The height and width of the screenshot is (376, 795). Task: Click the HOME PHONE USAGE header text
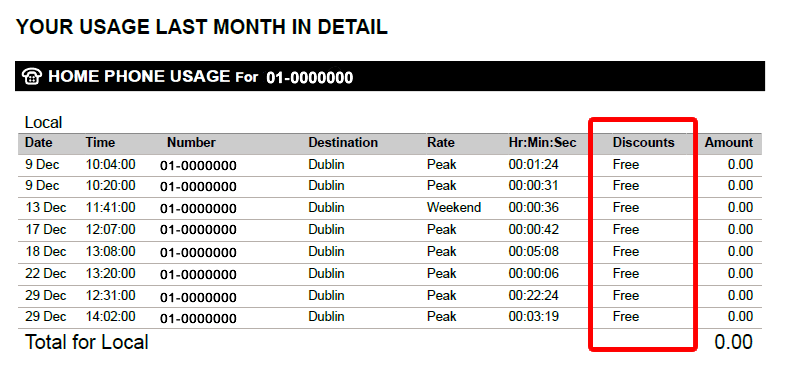click(139, 77)
